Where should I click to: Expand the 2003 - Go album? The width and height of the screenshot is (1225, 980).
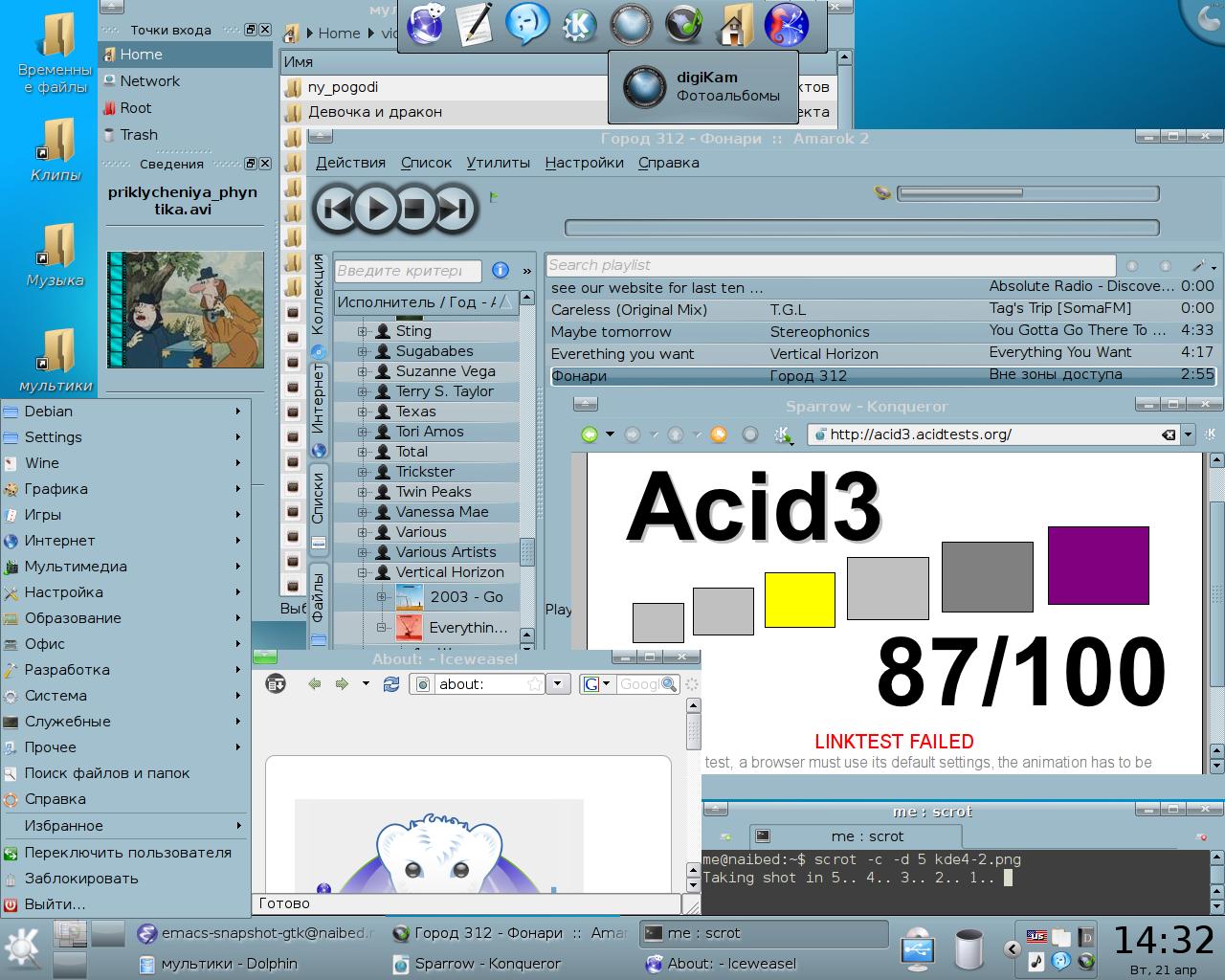pos(381,597)
